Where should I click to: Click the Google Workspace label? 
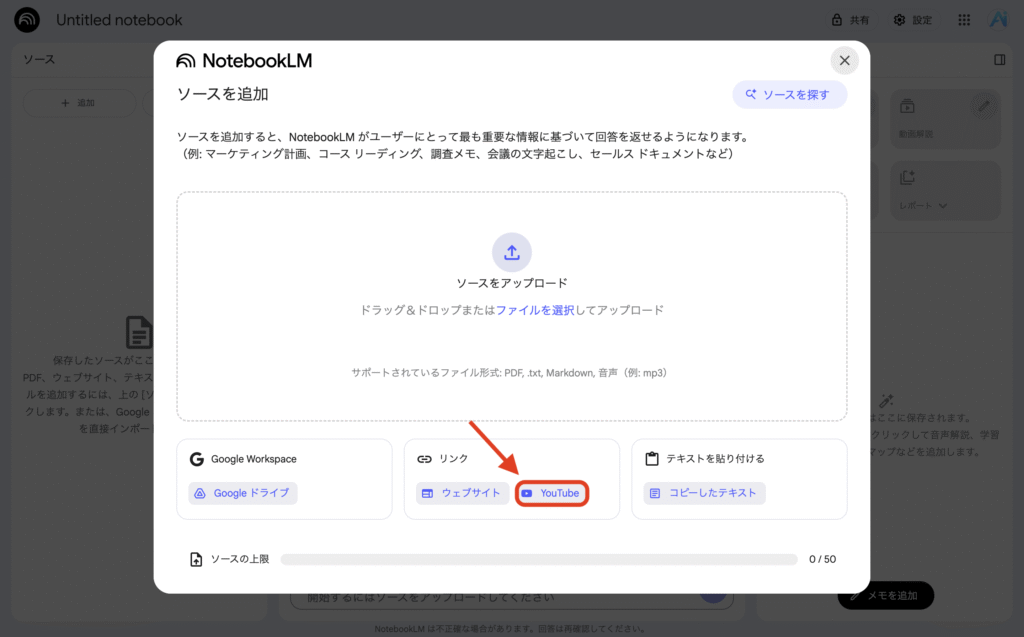point(253,459)
